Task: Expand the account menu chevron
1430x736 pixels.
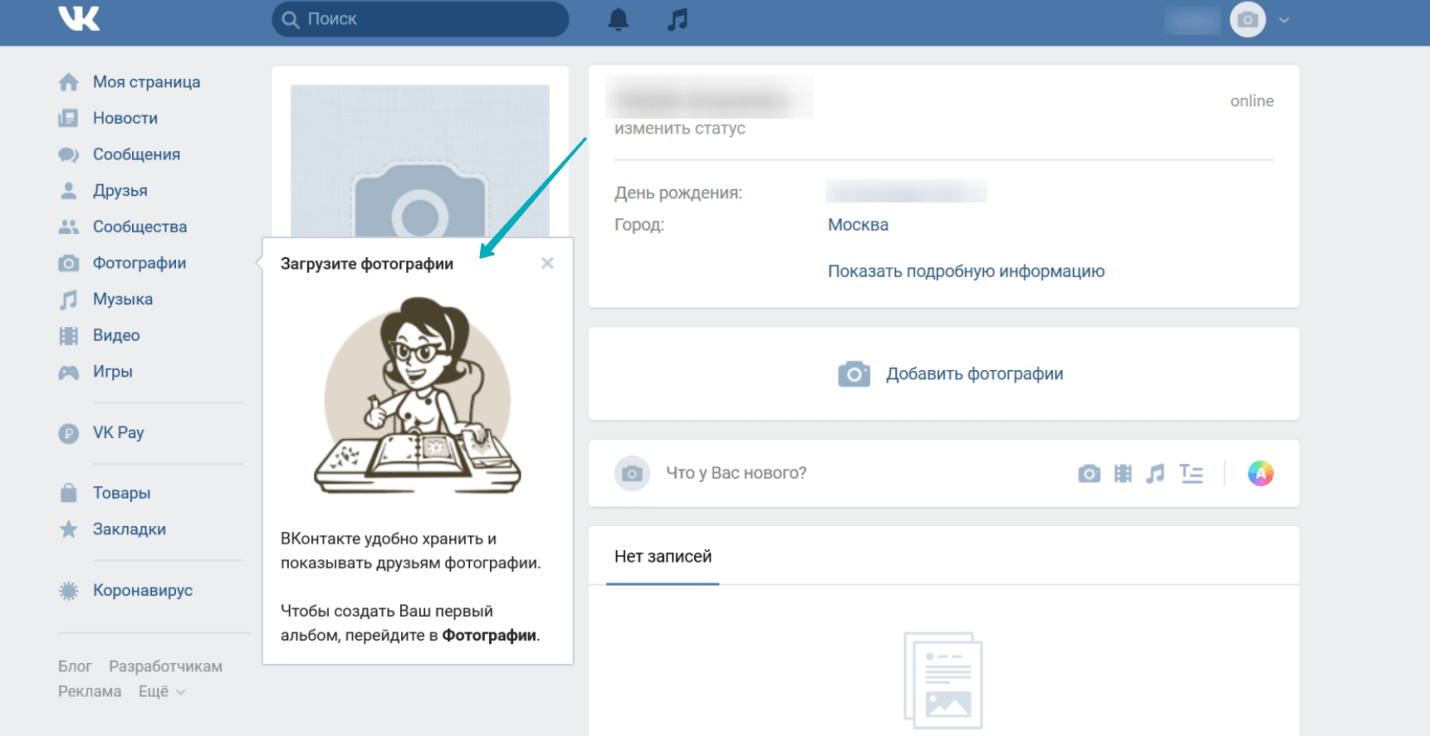Action: (x=1284, y=19)
